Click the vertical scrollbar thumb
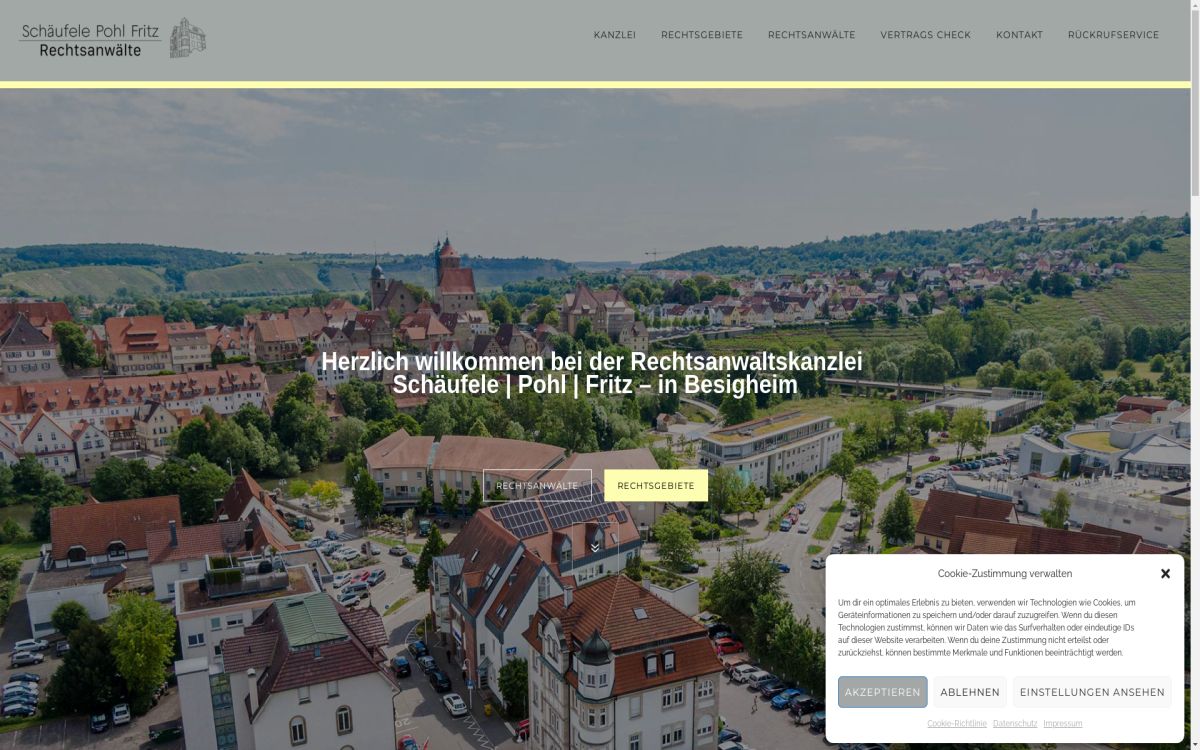Image resolution: width=1200 pixels, height=750 pixels. click(x=1194, y=100)
